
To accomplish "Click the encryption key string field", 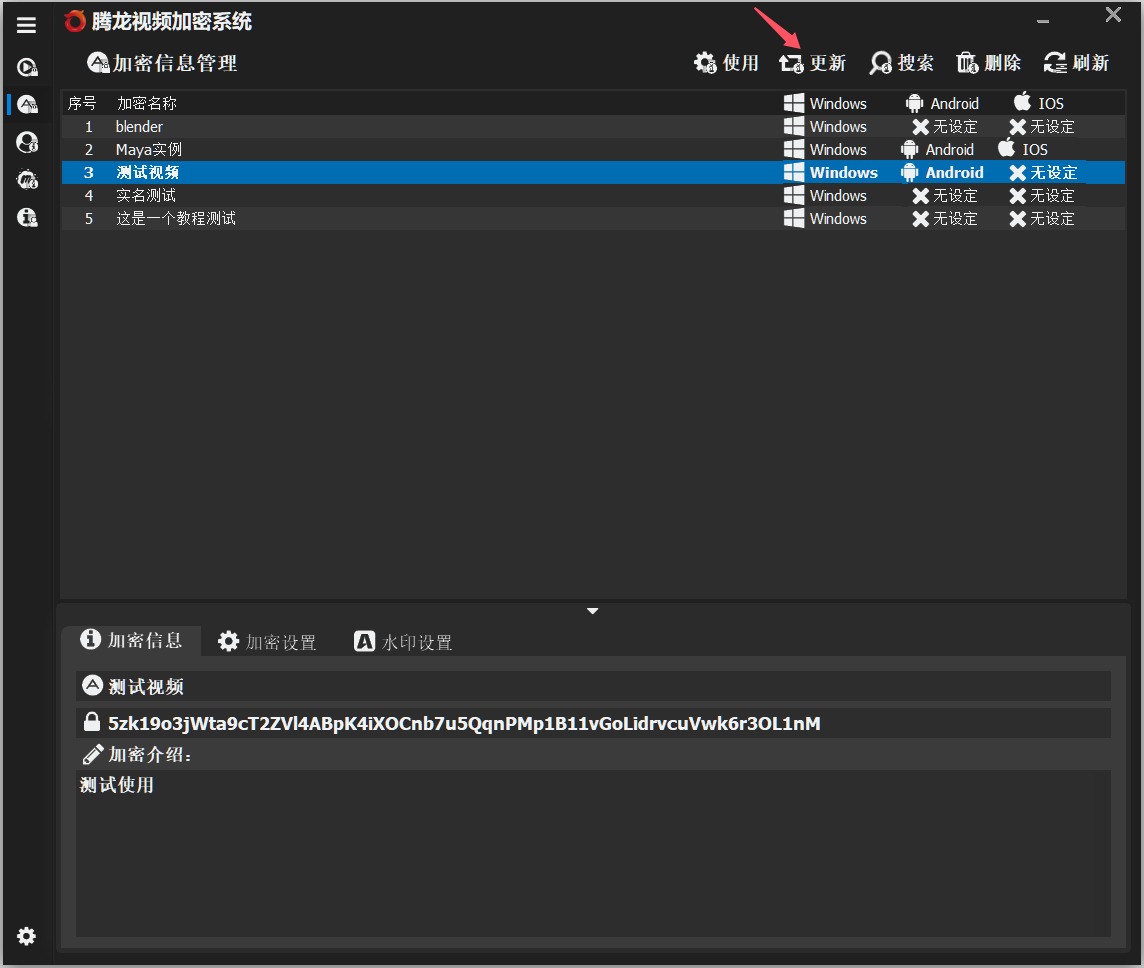I will (x=593, y=723).
